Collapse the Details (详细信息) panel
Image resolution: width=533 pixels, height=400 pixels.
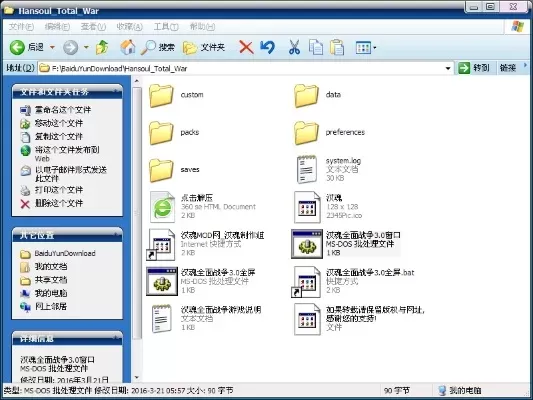pyautogui.click(x=116, y=338)
